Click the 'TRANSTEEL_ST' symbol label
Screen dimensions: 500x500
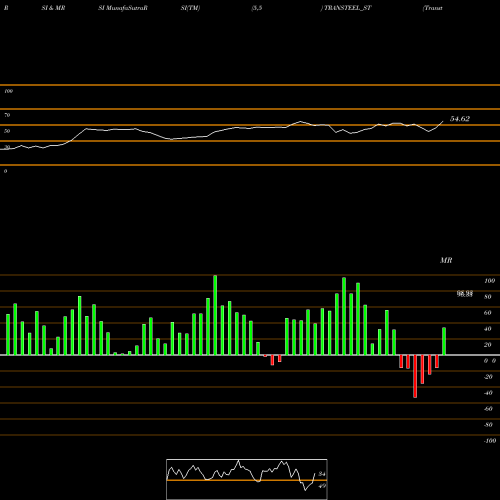348,8
